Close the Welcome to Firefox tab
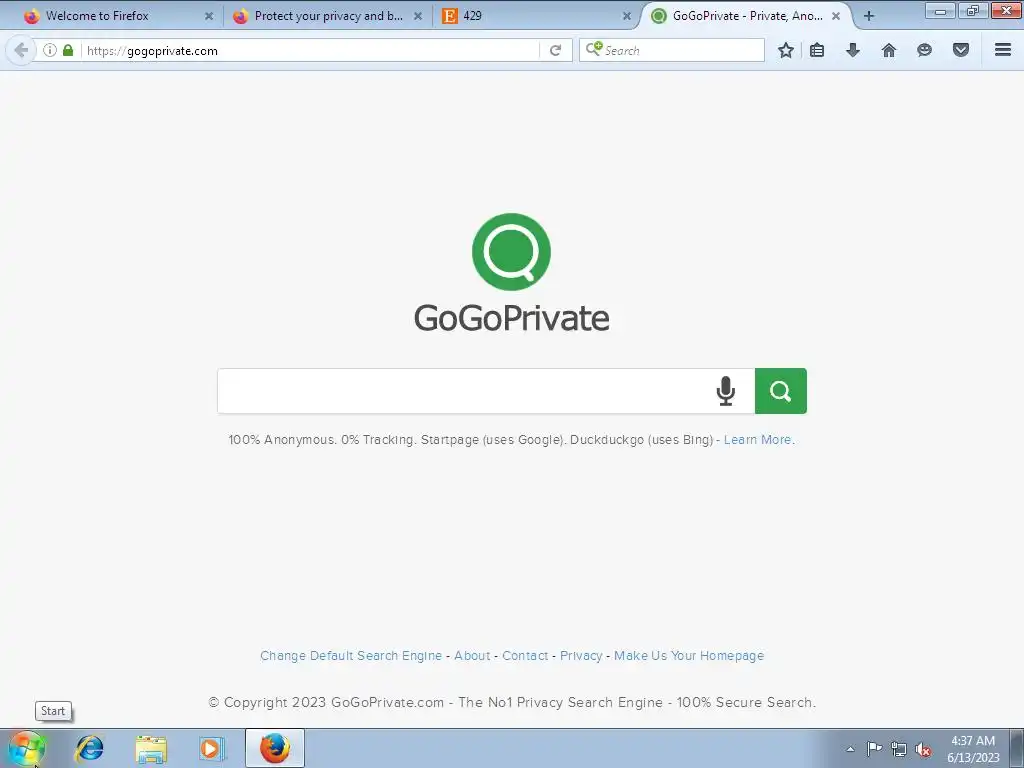 point(209,16)
